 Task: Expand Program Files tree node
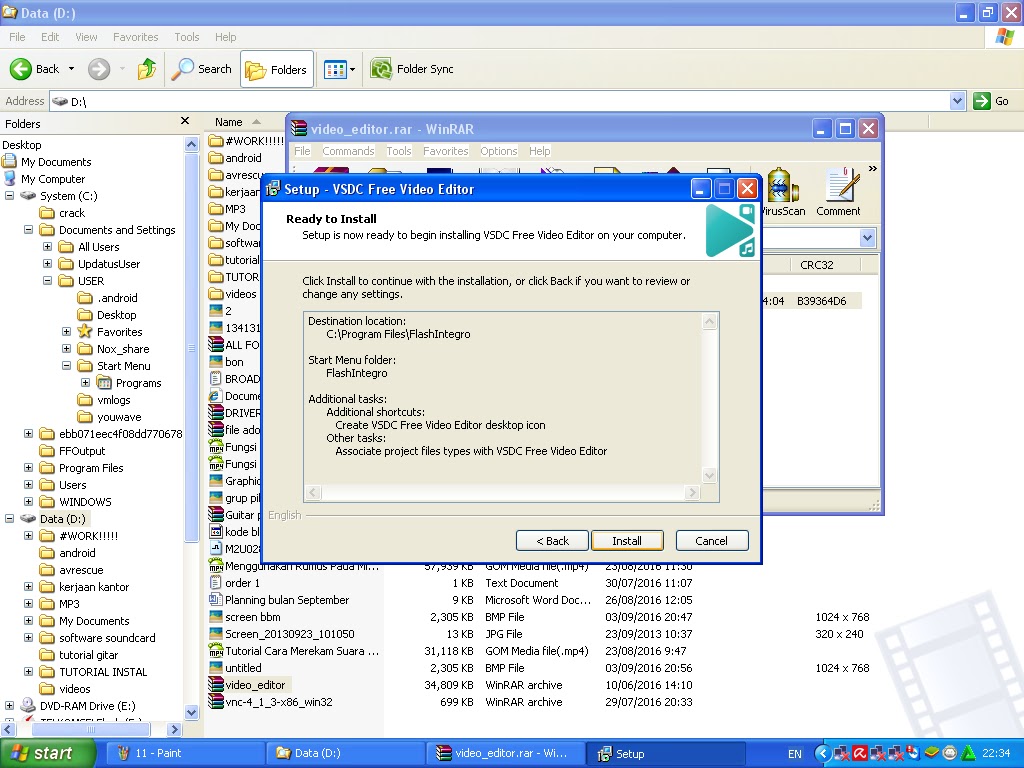pyautogui.click(x=29, y=468)
